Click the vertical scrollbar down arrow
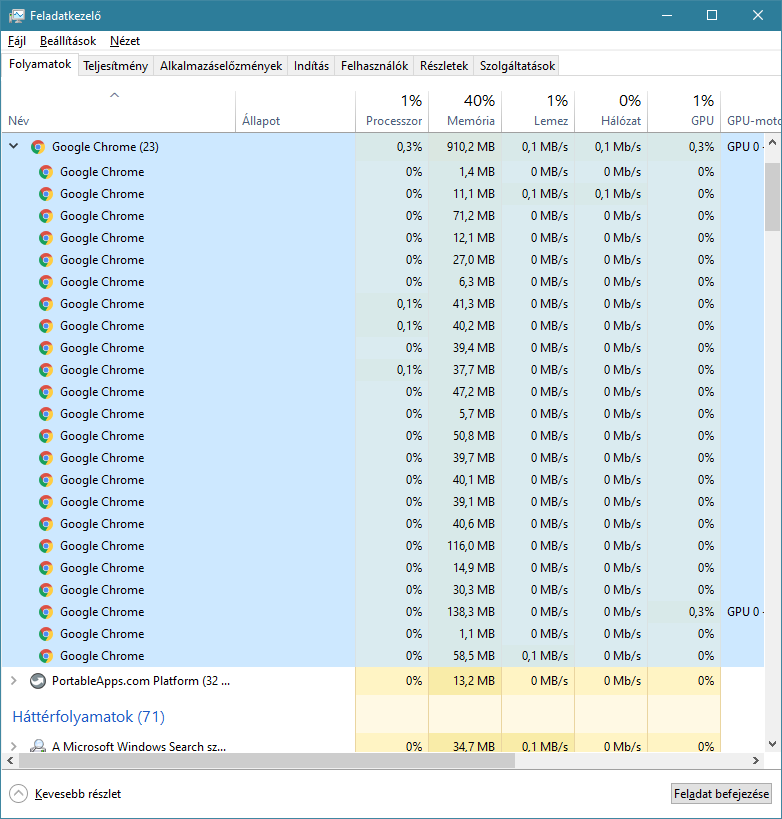782x819 pixels. pyautogui.click(x=772, y=744)
